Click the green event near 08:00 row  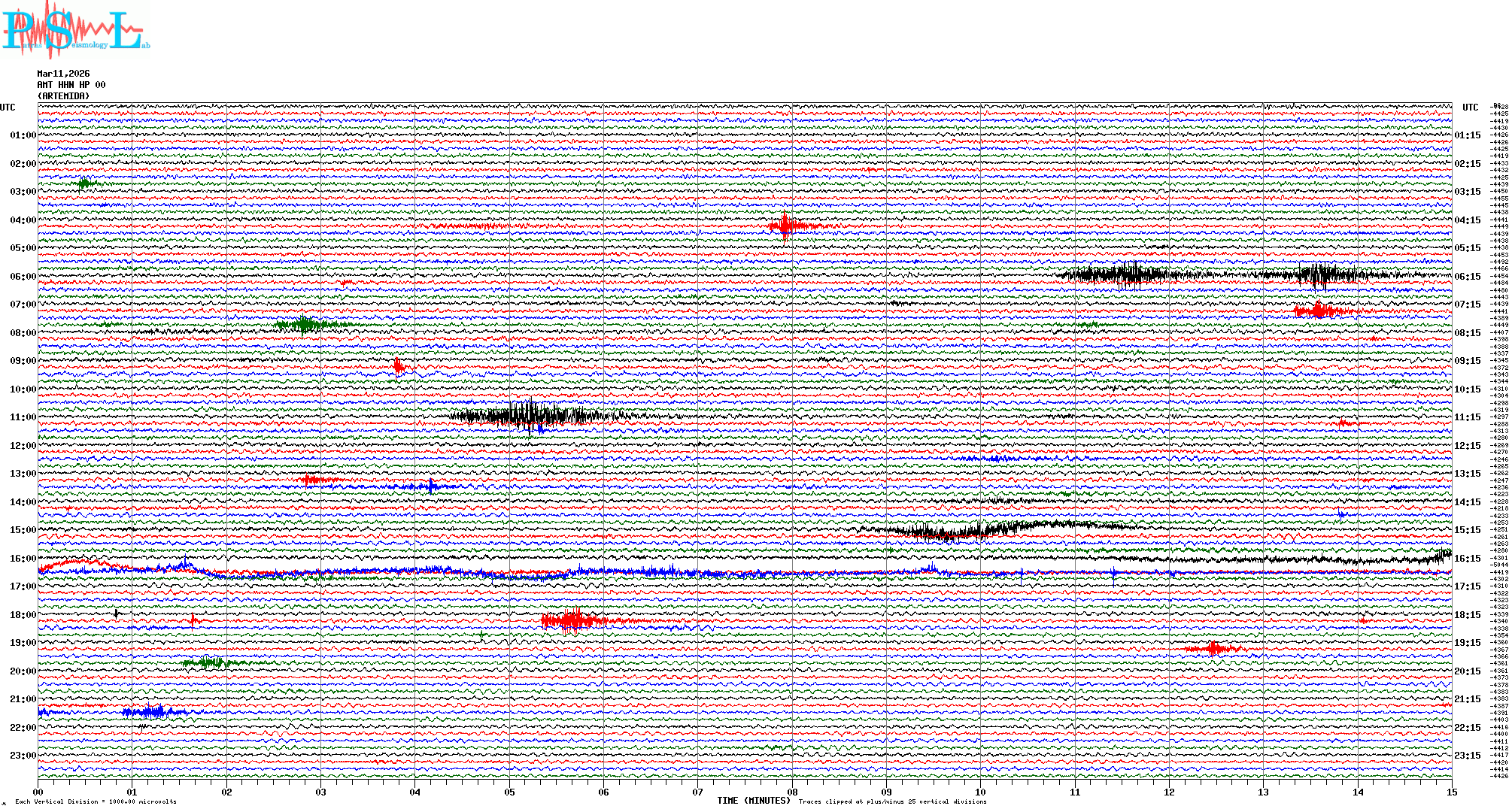pyautogui.click(x=305, y=325)
